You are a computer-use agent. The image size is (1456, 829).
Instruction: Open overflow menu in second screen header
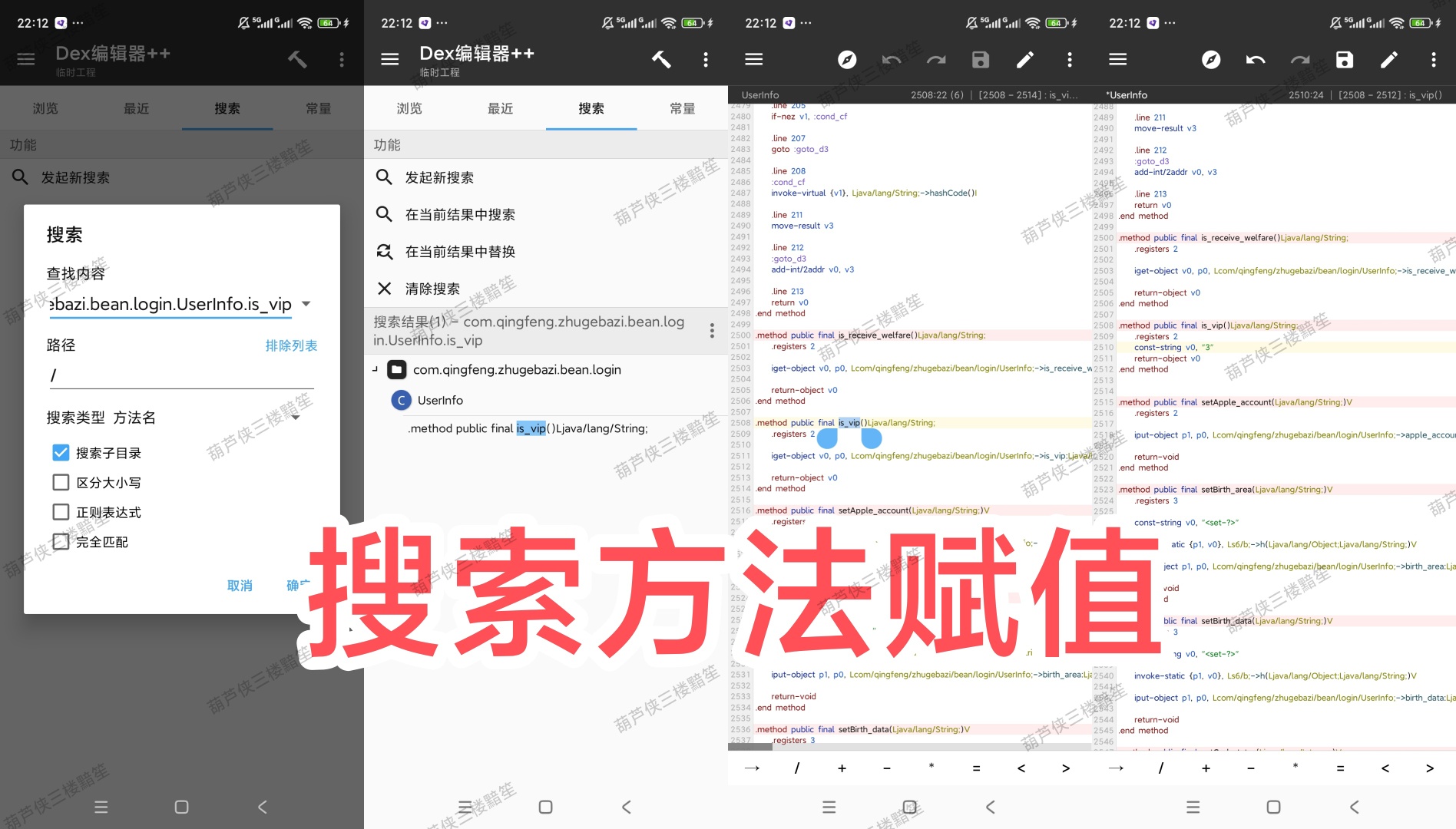coord(706,59)
